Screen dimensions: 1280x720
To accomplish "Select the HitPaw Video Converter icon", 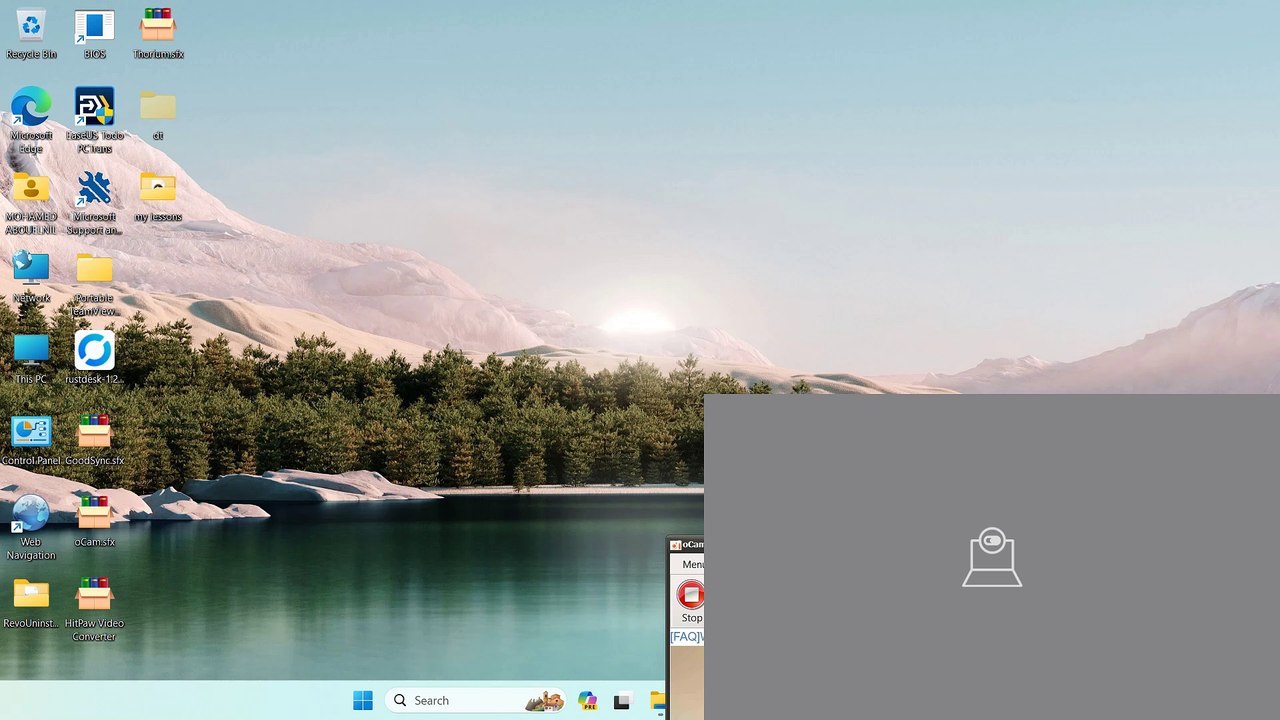I will (94, 609).
